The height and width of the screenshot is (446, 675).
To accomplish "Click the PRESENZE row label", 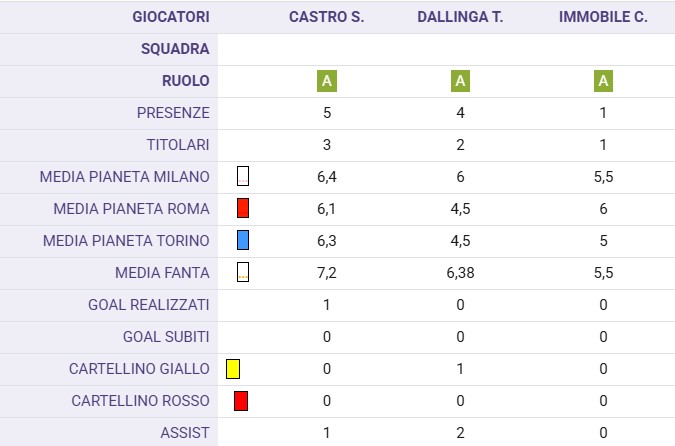I will (x=173, y=113).
